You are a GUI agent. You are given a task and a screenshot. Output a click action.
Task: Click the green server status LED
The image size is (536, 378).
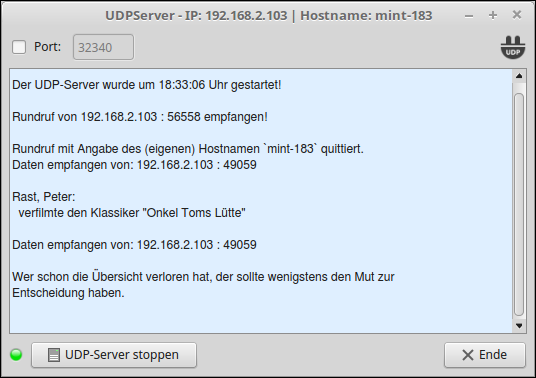coord(16,355)
